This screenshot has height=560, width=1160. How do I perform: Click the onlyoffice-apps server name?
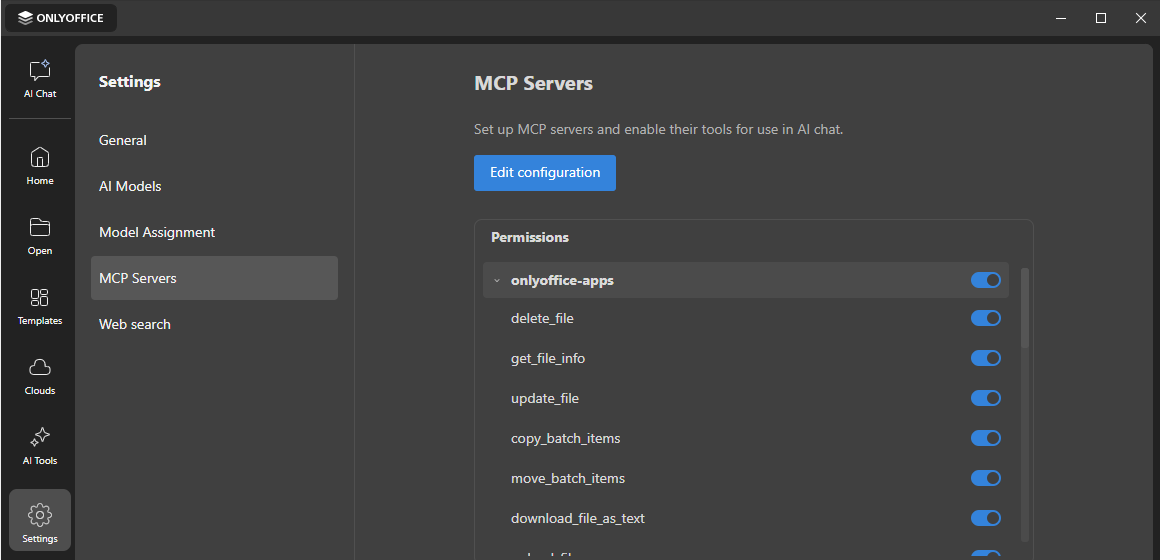pos(562,281)
